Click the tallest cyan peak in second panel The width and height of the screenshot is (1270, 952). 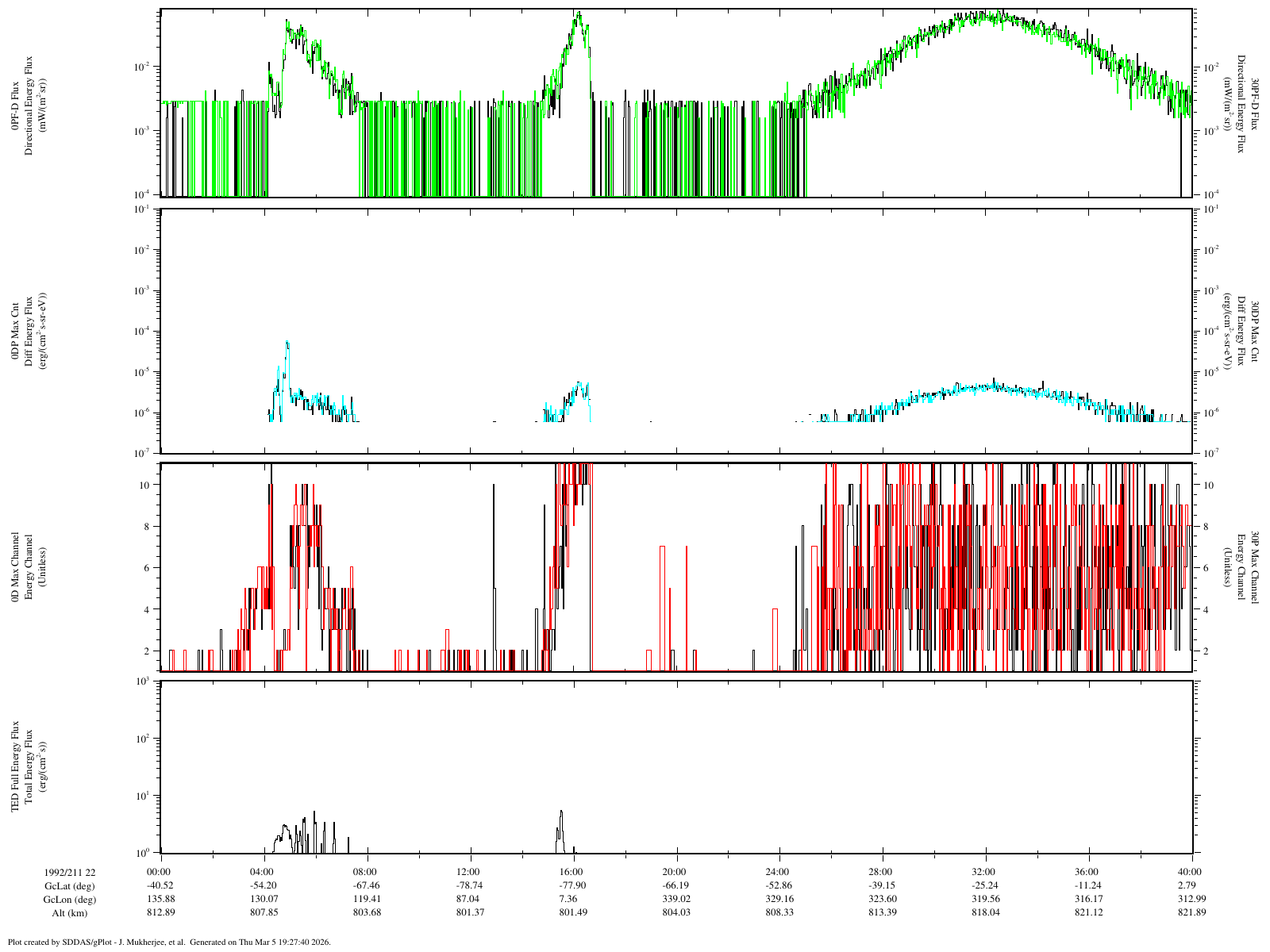287,344
